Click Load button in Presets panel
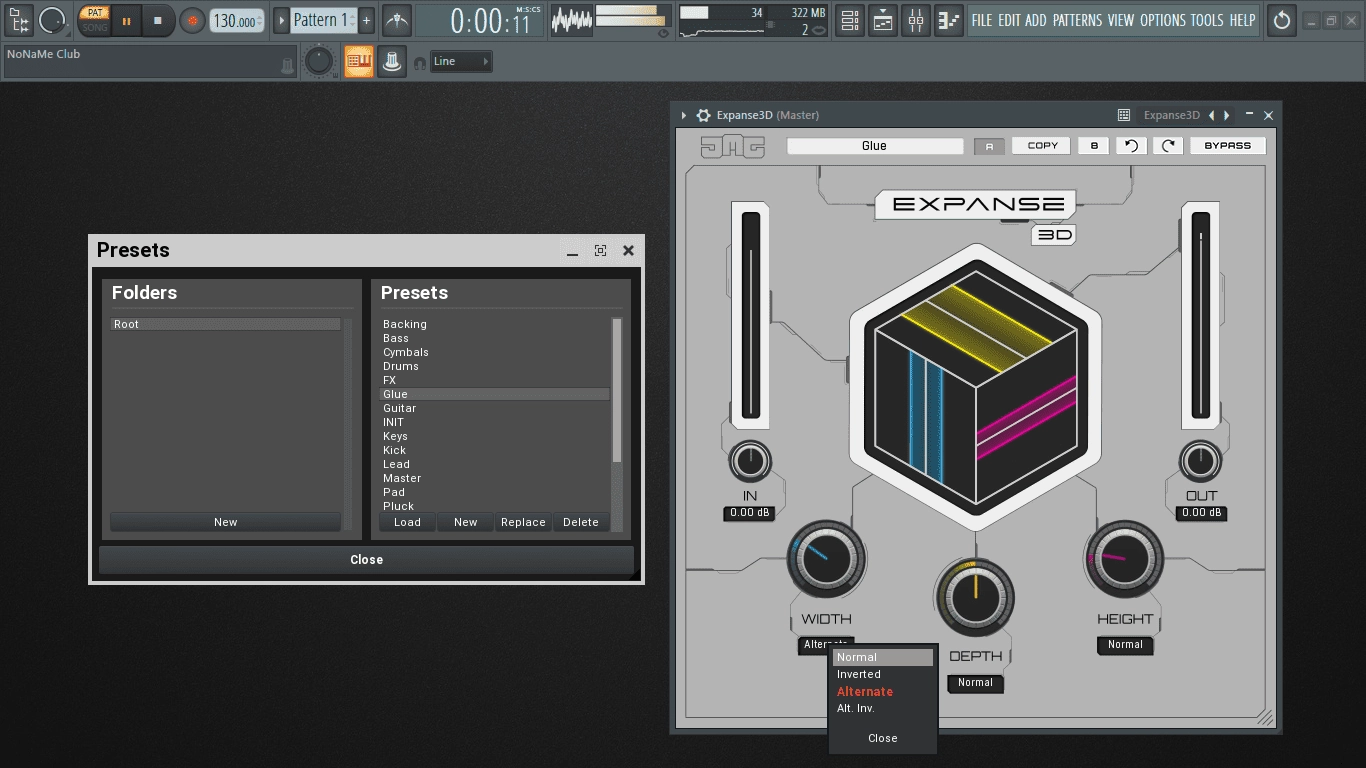Viewport: 1366px width, 768px height. click(x=407, y=522)
